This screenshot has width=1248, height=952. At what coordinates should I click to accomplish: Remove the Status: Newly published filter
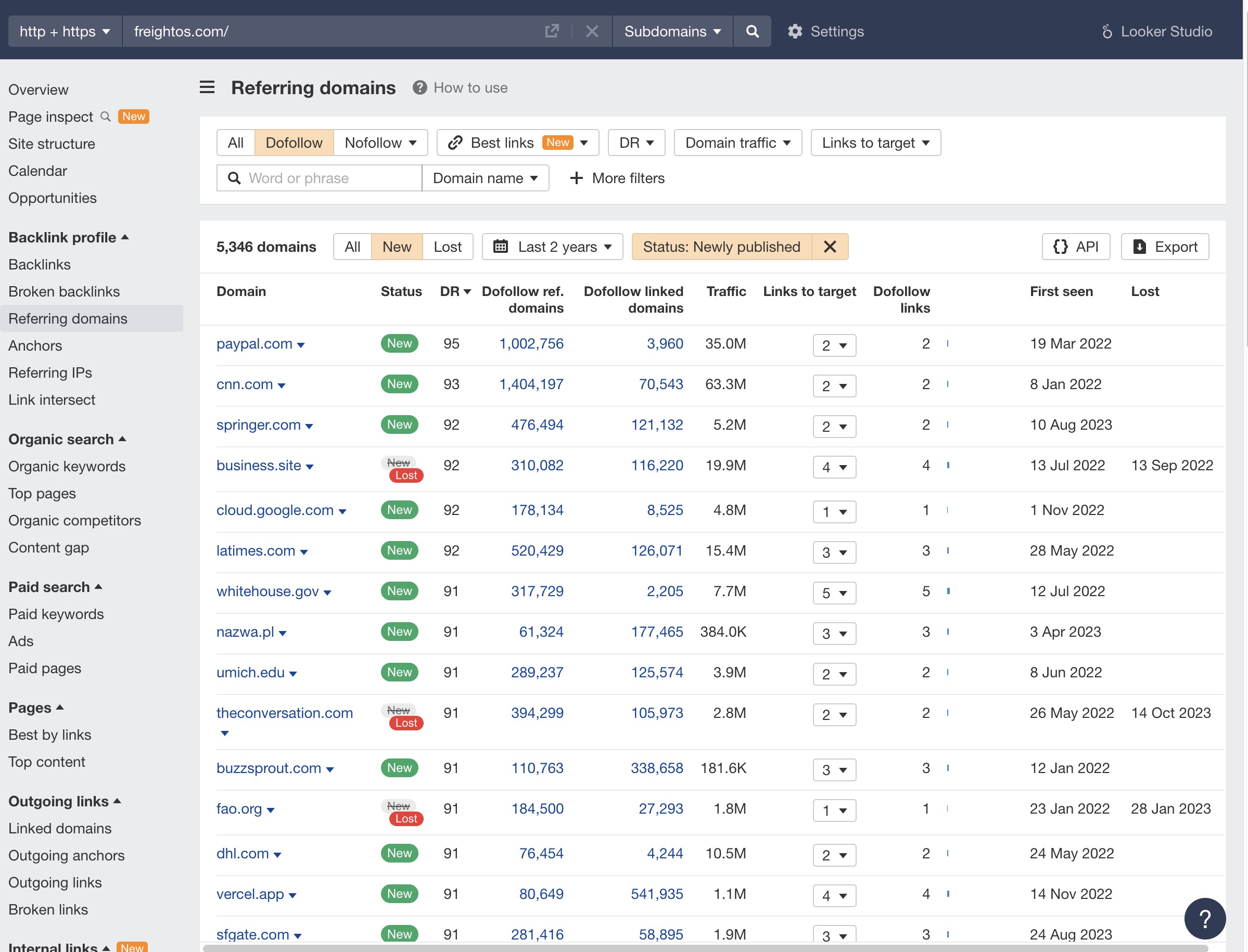click(829, 247)
